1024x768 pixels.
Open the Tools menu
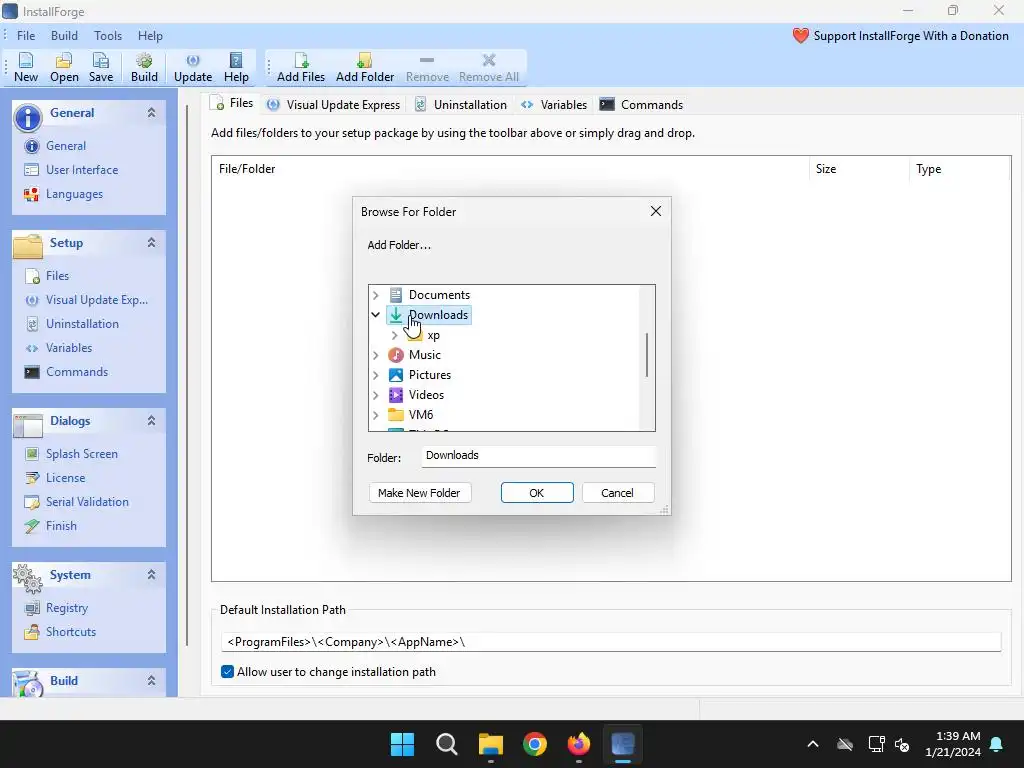[108, 36]
